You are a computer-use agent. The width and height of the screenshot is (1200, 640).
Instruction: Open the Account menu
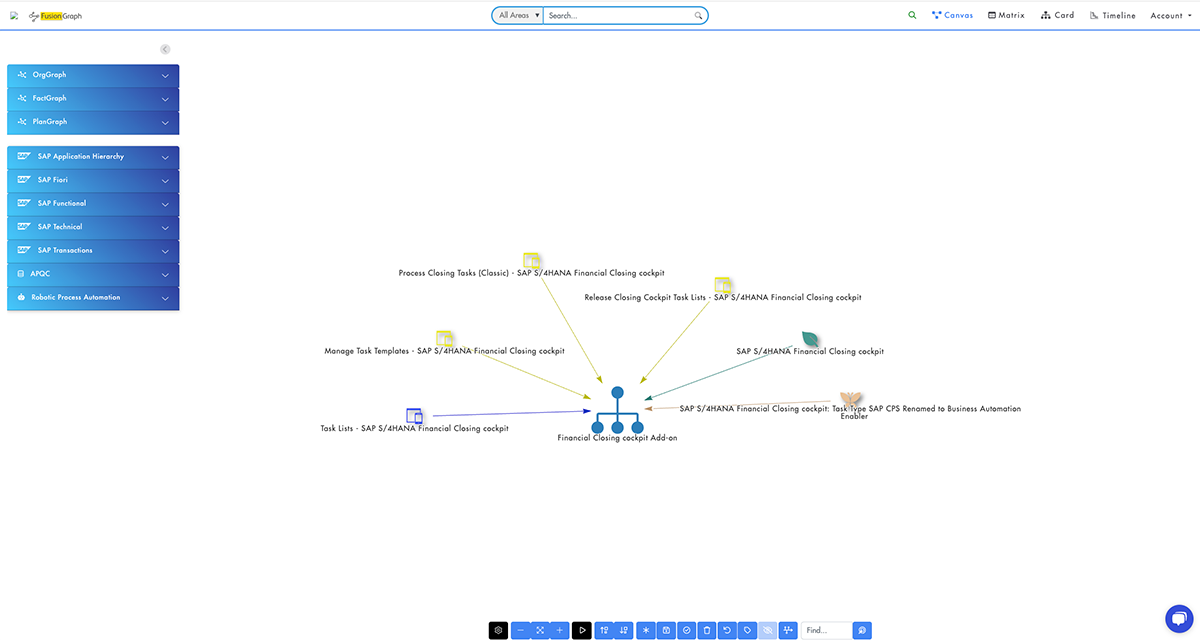tap(1169, 16)
